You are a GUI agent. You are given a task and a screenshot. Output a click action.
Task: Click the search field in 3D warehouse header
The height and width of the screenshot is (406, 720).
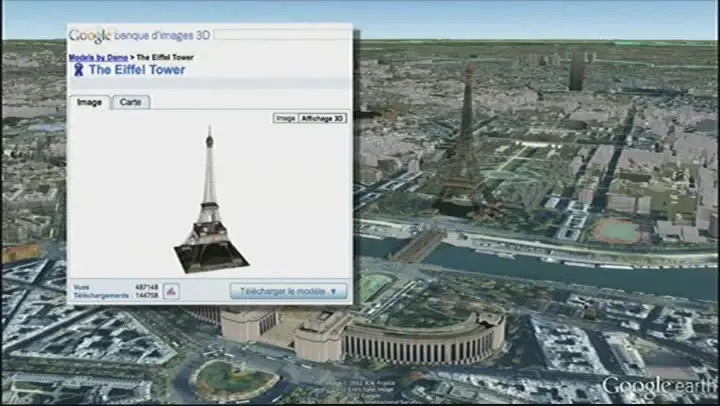tap(282, 35)
